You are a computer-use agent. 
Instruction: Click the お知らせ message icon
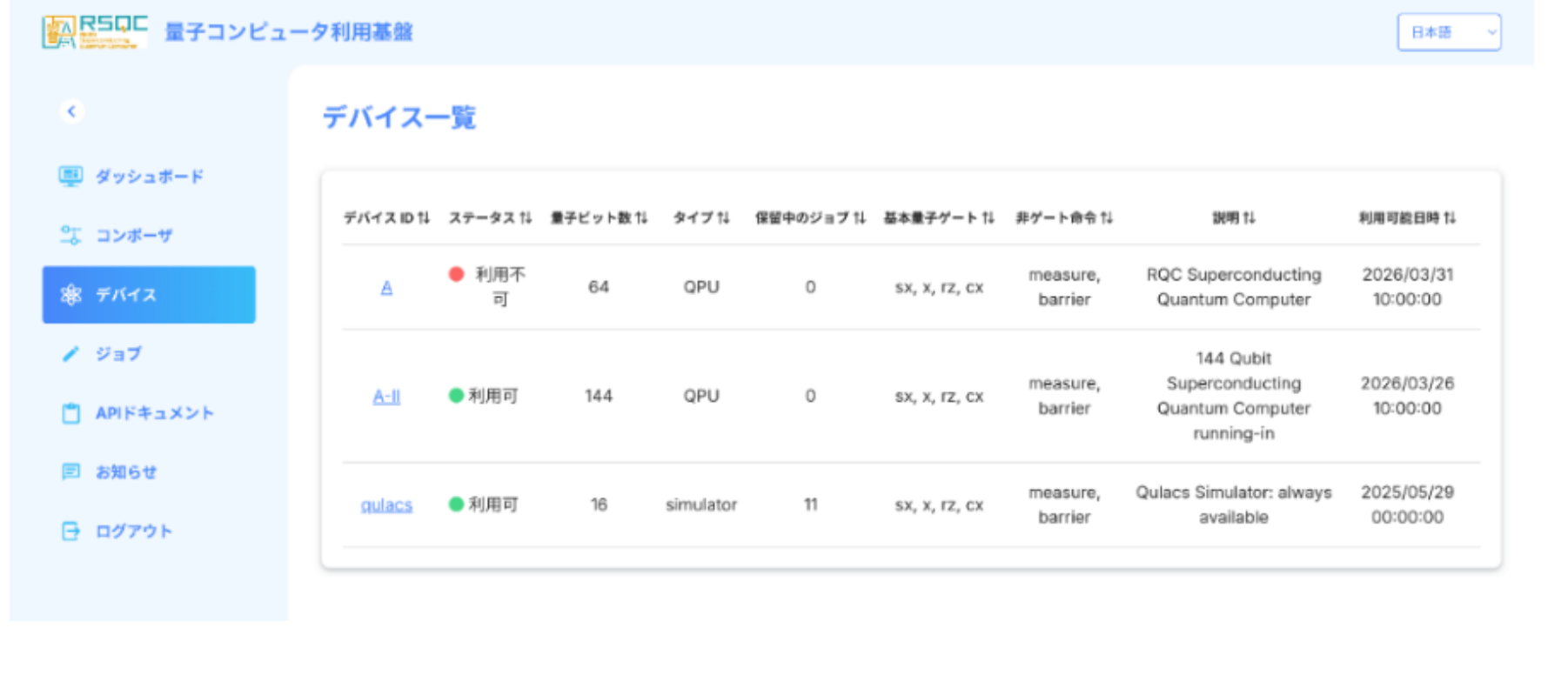tap(70, 471)
